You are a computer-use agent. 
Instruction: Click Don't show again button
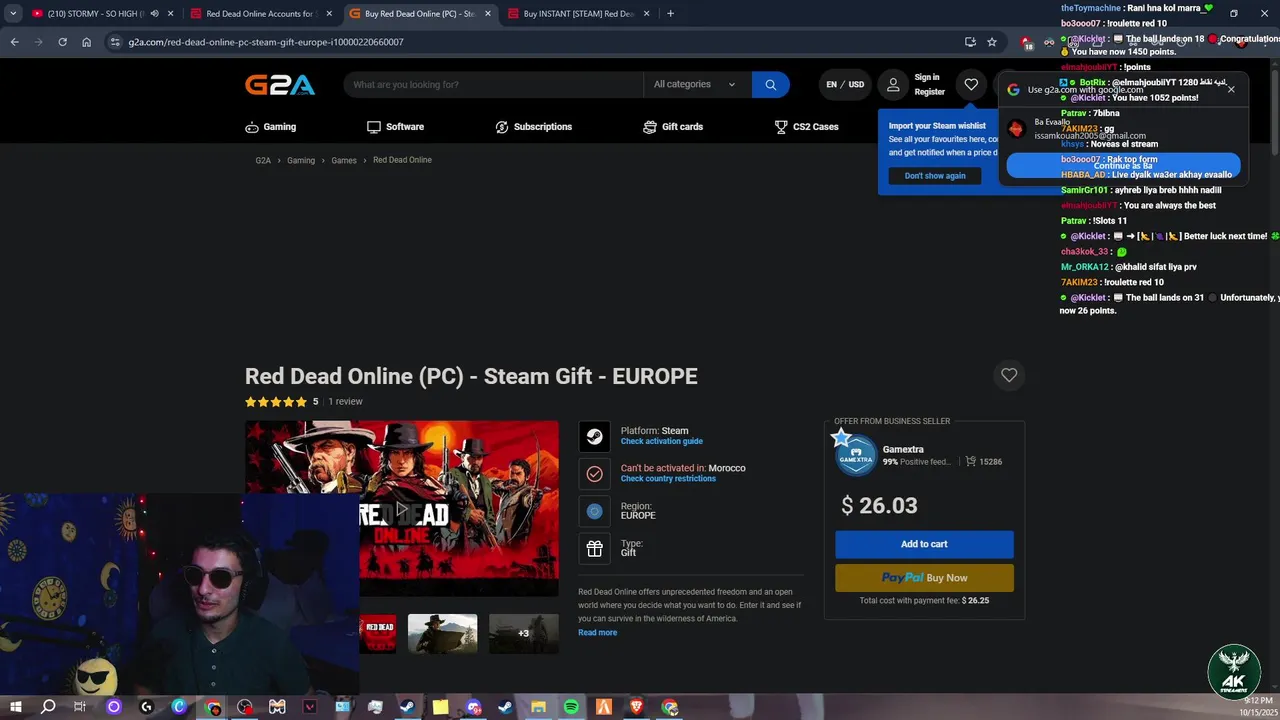point(935,176)
